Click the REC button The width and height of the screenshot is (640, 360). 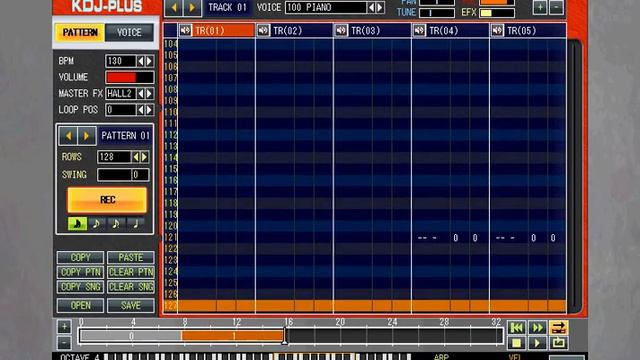(x=107, y=200)
